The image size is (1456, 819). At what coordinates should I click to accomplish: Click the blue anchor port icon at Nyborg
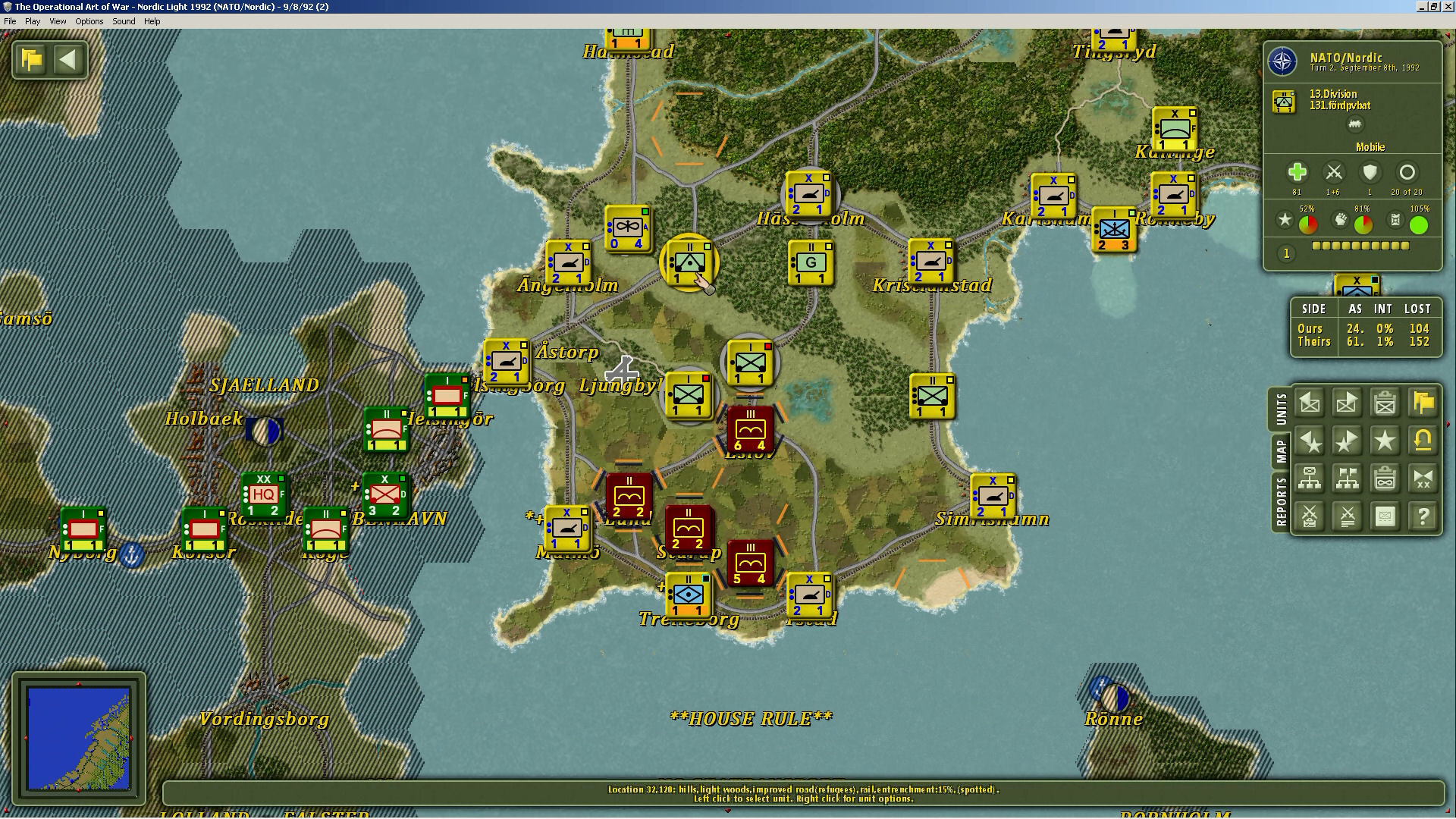pos(132,555)
